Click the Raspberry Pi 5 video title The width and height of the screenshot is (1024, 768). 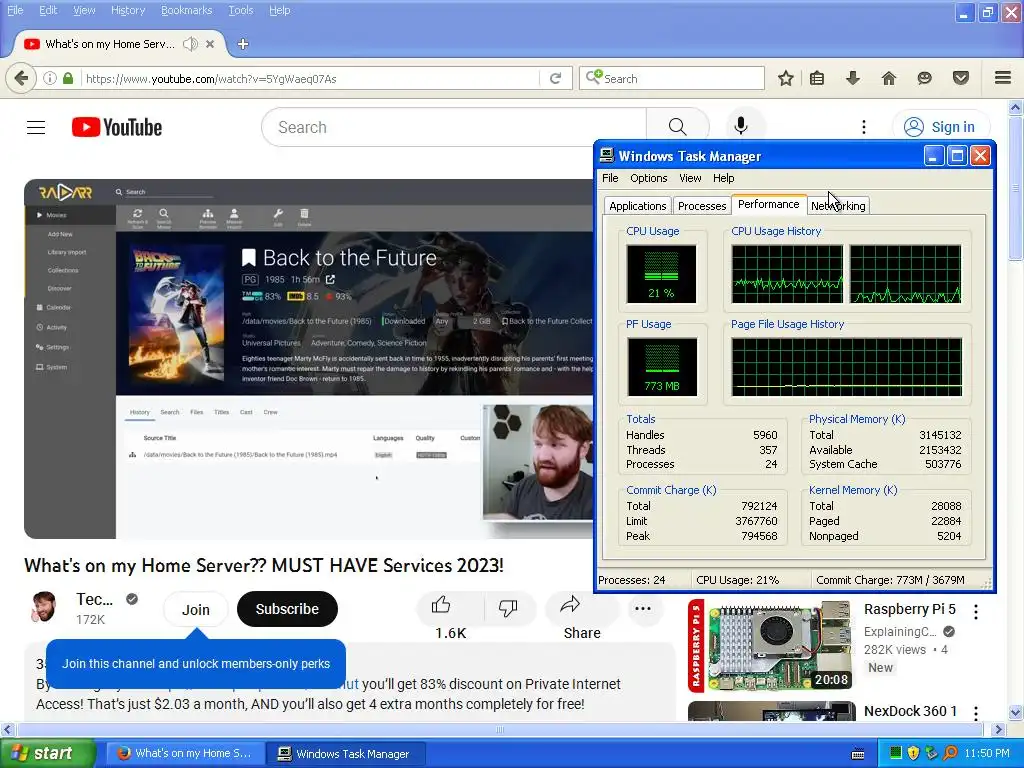coord(909,609)
